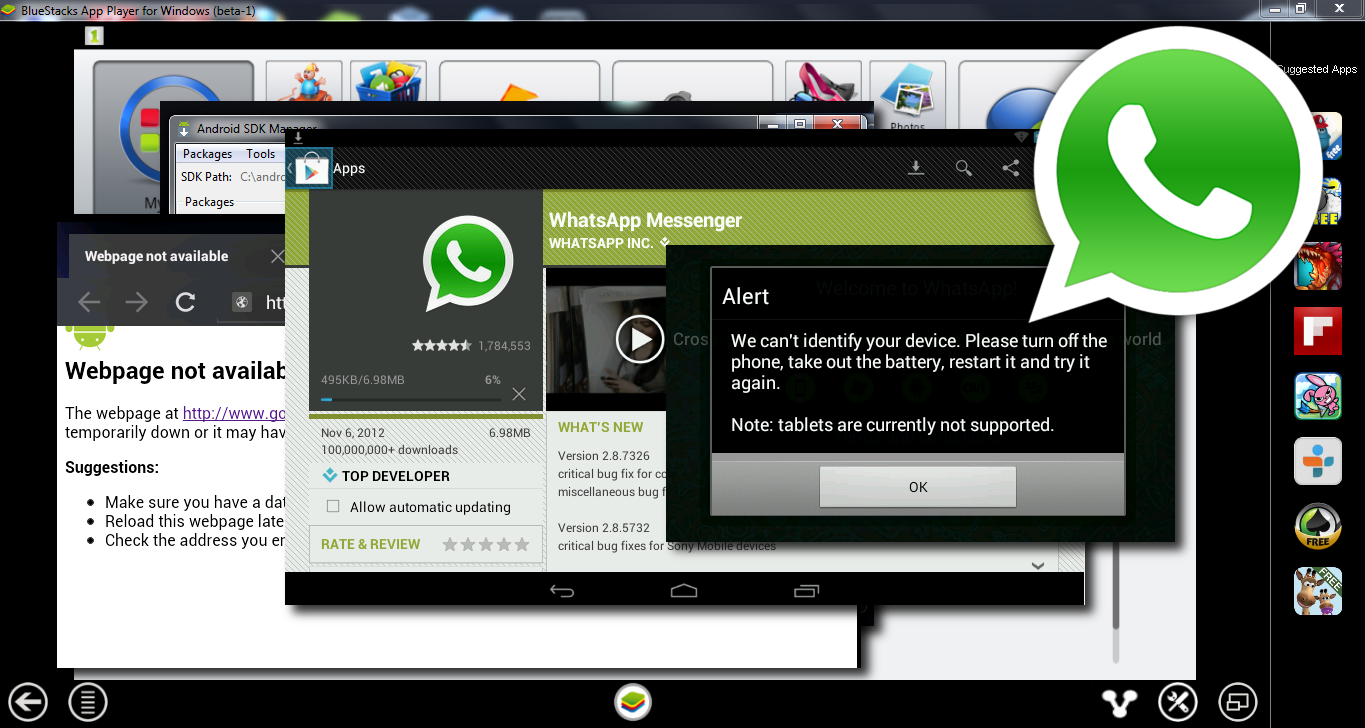Click the RATE & REVIEW label
This screenshot has height=728, width=1365.
coord(370,544)
